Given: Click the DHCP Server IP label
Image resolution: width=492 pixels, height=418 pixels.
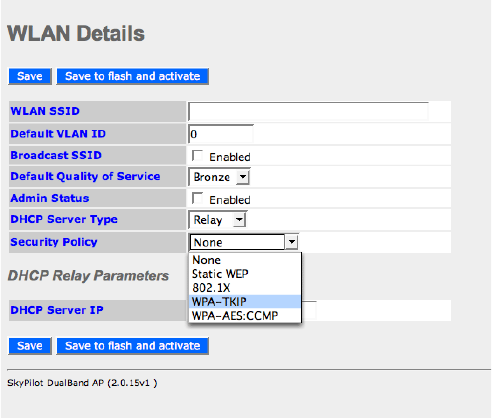Looking at the screenshot, I should (x=57, y=310).
